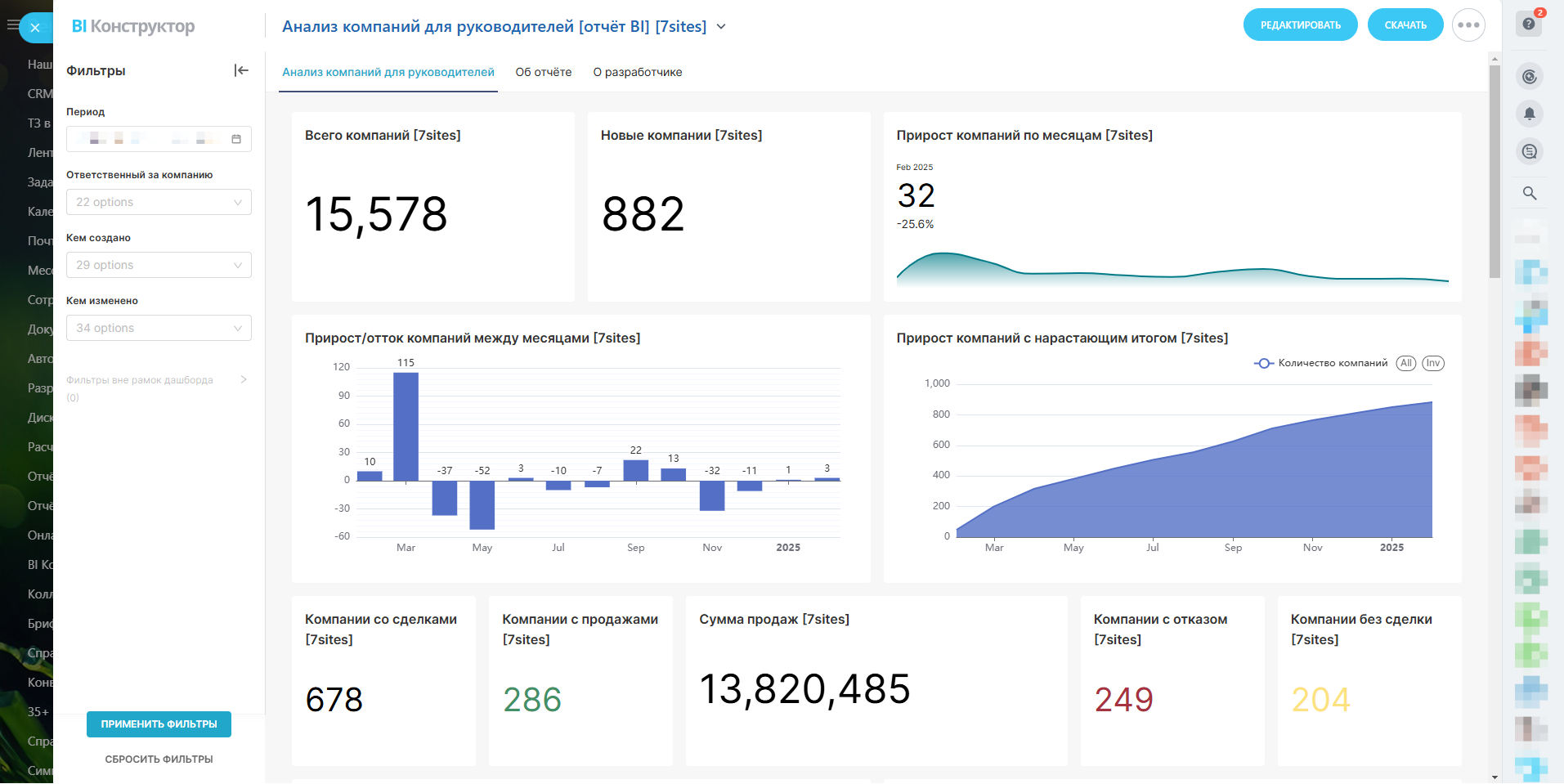Click the search magnifier icon in right sidebar

pyautogui.click(x=1530, y=194)
